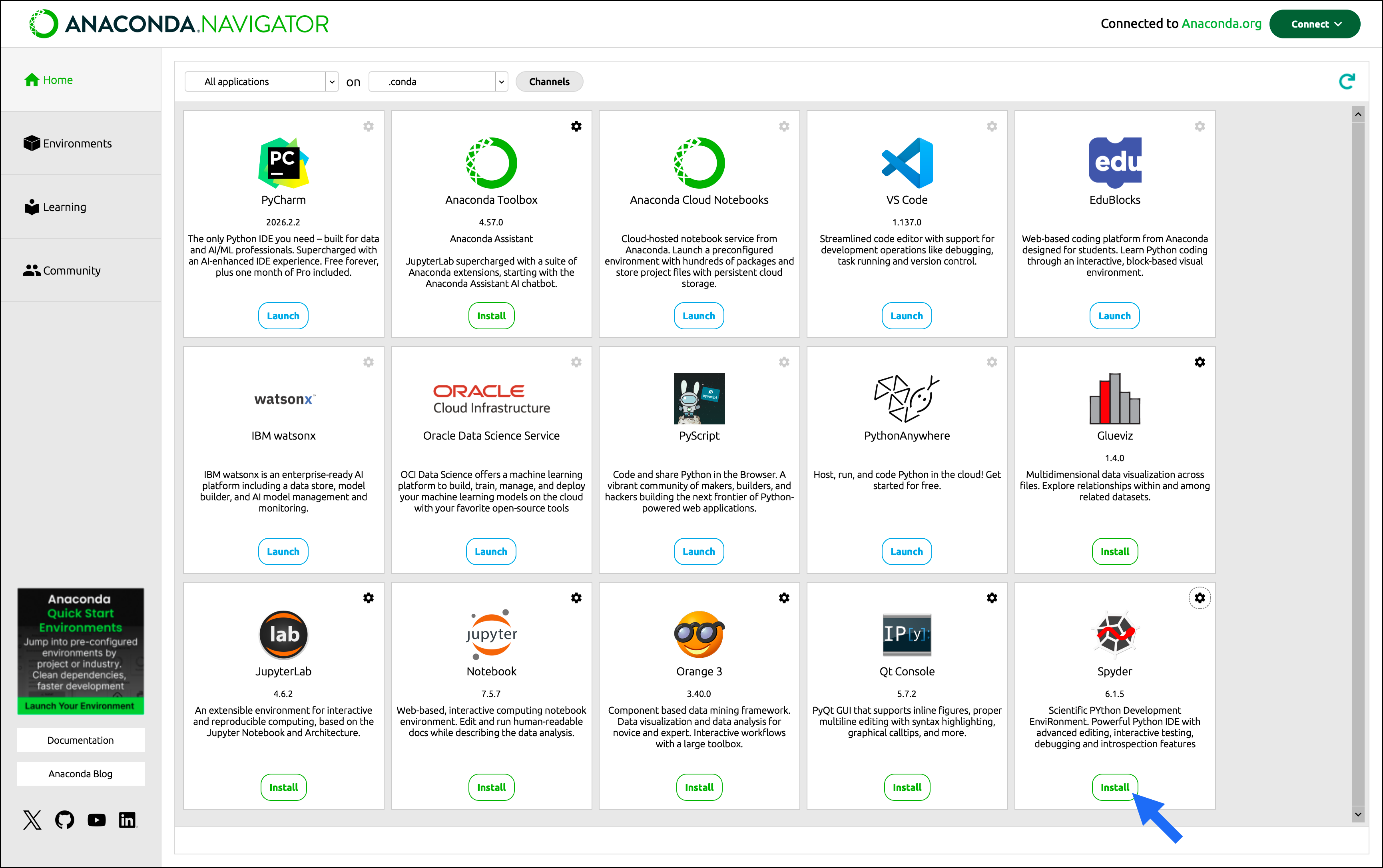Open settings gear on PyCharm card
The width and height of the screenshot is (1383, 868).
(x=369, y=126)
